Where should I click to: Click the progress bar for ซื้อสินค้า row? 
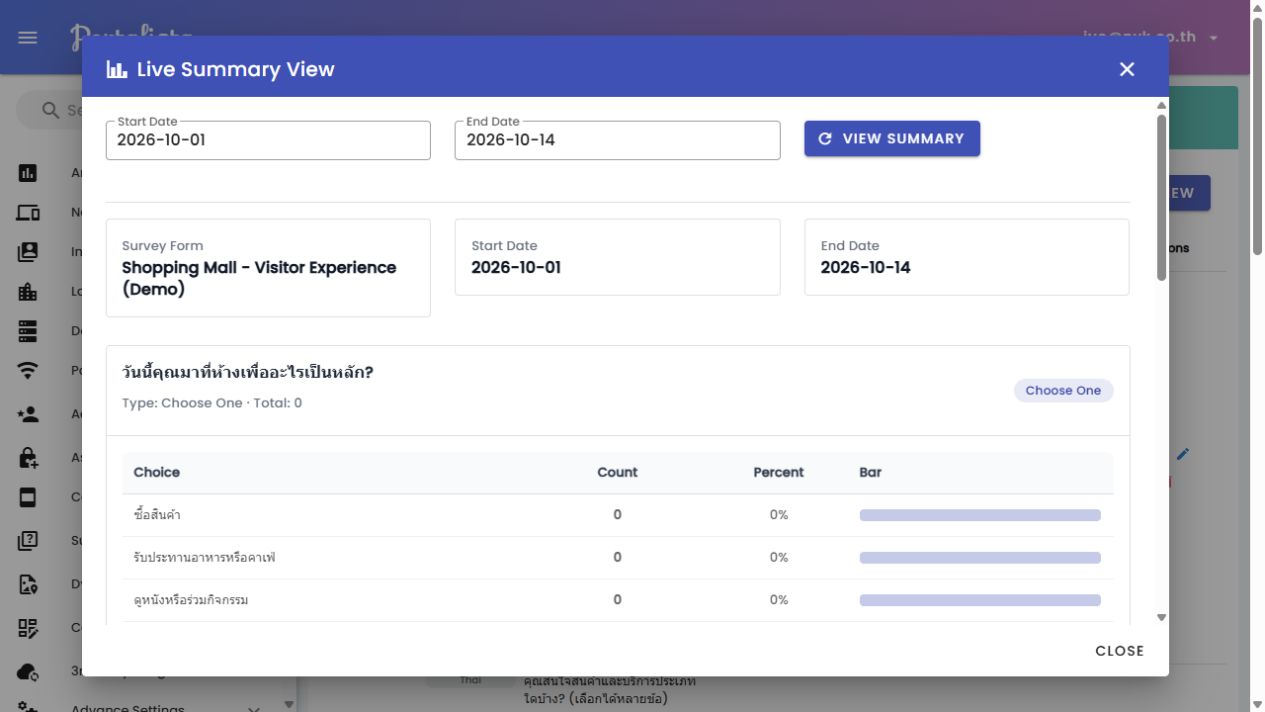(980, 515)
